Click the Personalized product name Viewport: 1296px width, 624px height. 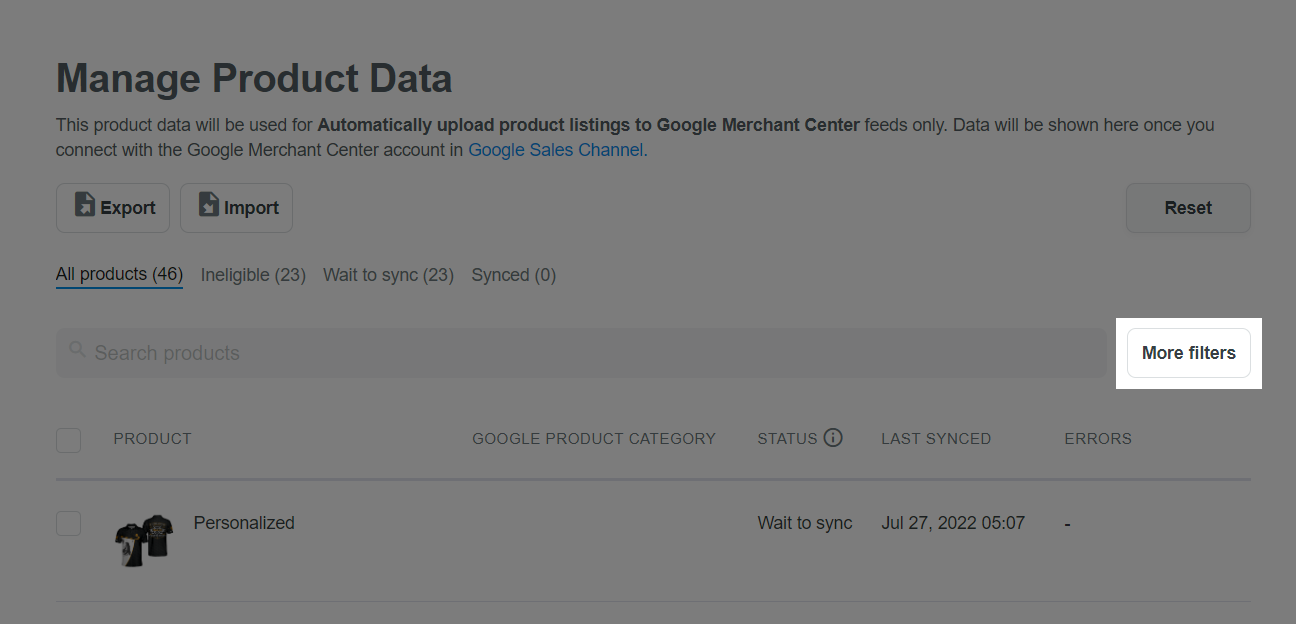[244, 523]
